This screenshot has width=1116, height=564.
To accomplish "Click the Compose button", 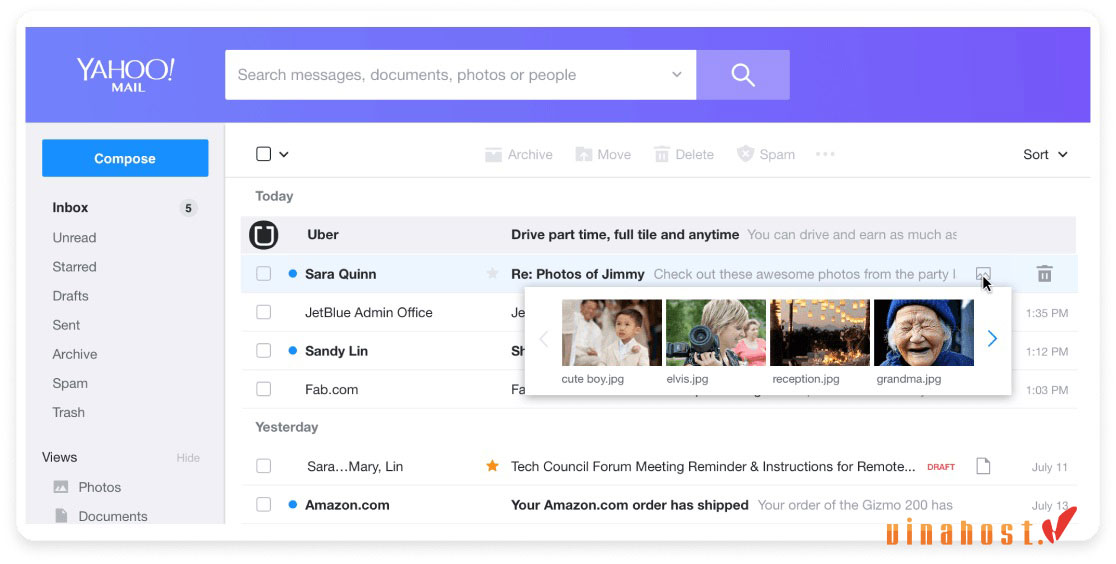I will coord(125,158).
